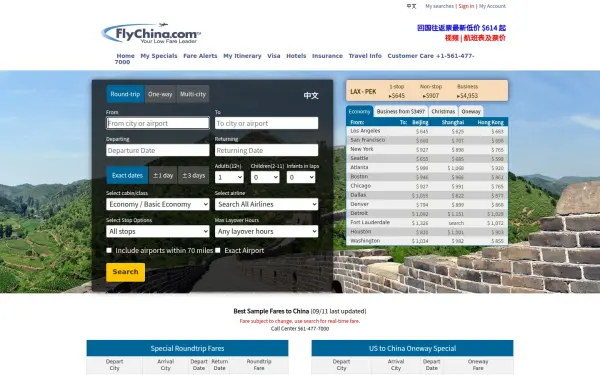This screenshot has width=600, height=375.
Task: Choose ±3 days date flexibility
Action: (194, 175)
